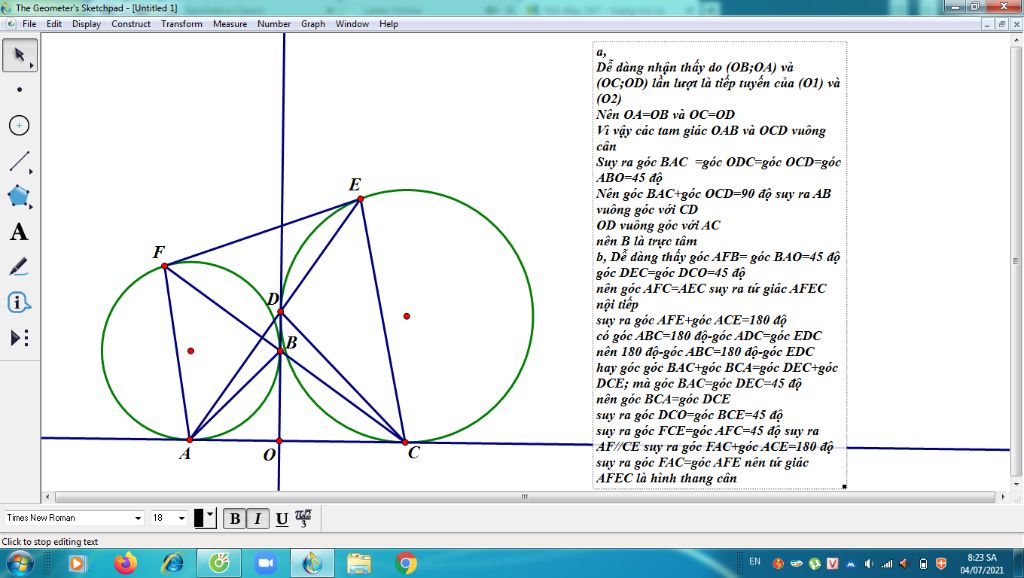Image resolution: width=1024 pixels, height=578 pixels.
Task: Toggle Bold text formatting
Action: point(235,519)
